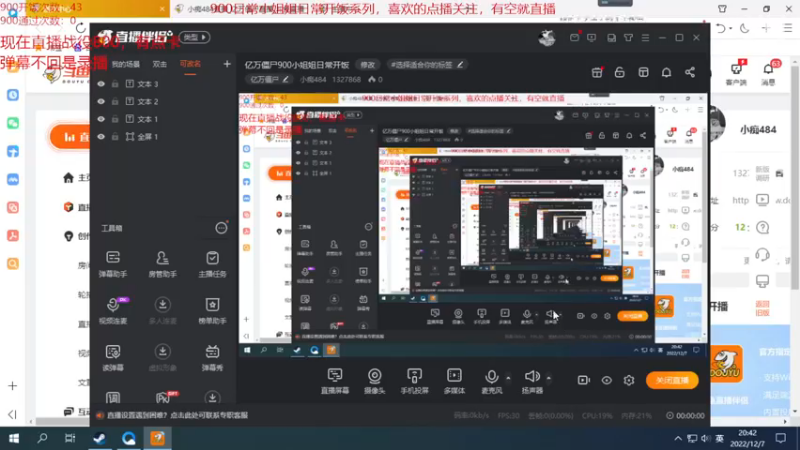Image resolution: width=800 pixels, height=450 pixels.
Task: Open 弹幕秀 tool
Action: [x=212, y=357]
